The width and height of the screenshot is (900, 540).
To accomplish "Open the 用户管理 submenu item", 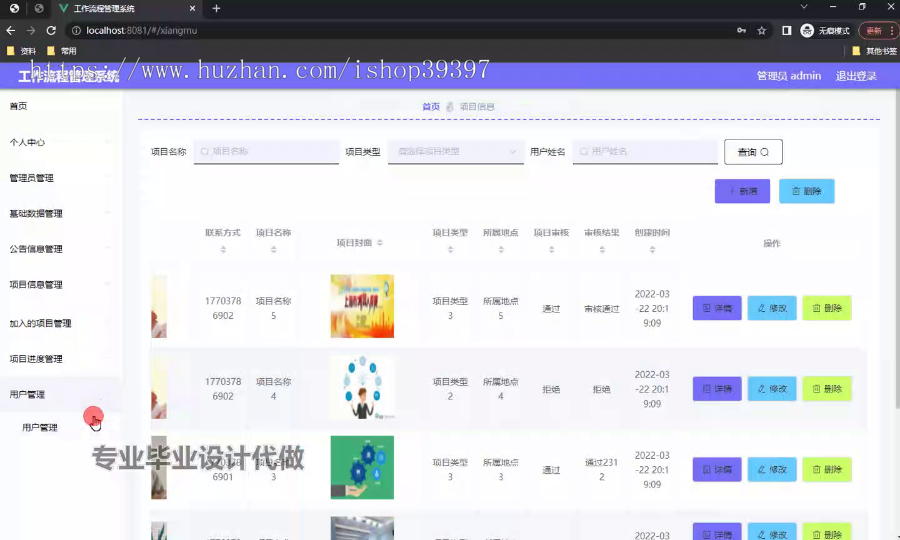I will click(x=40, y=428).
